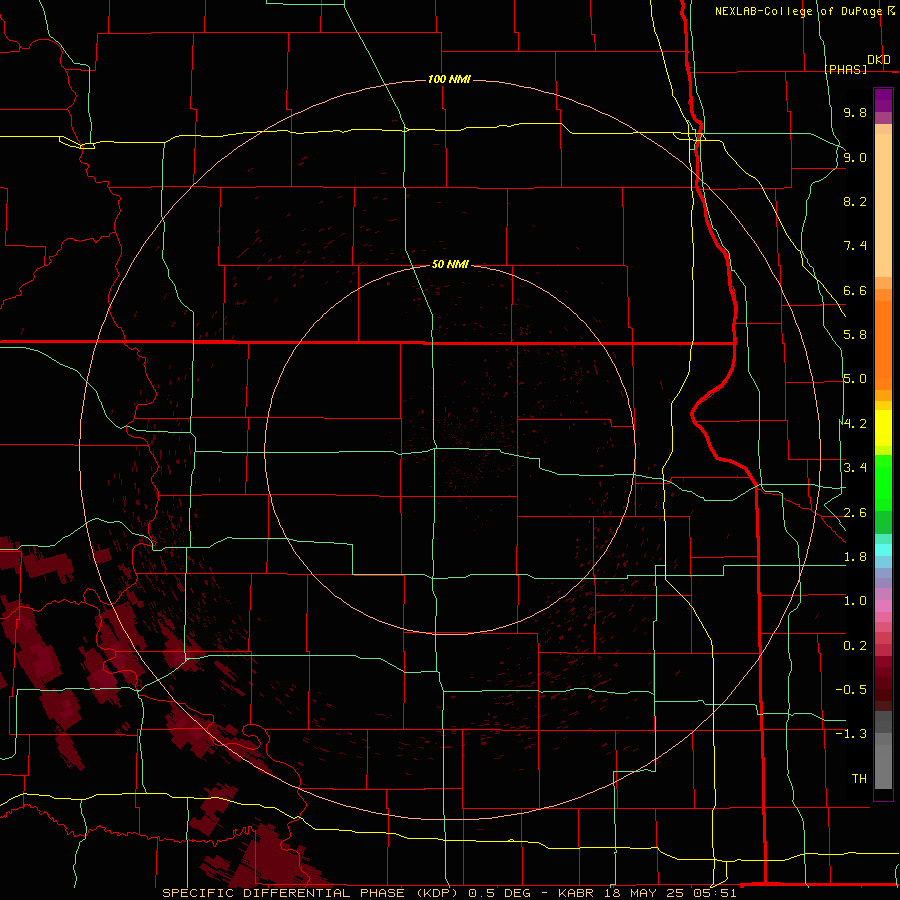Viewport: 900px width, 900px height.
Task: Click the 9.0 scale value
Action: 855,157
